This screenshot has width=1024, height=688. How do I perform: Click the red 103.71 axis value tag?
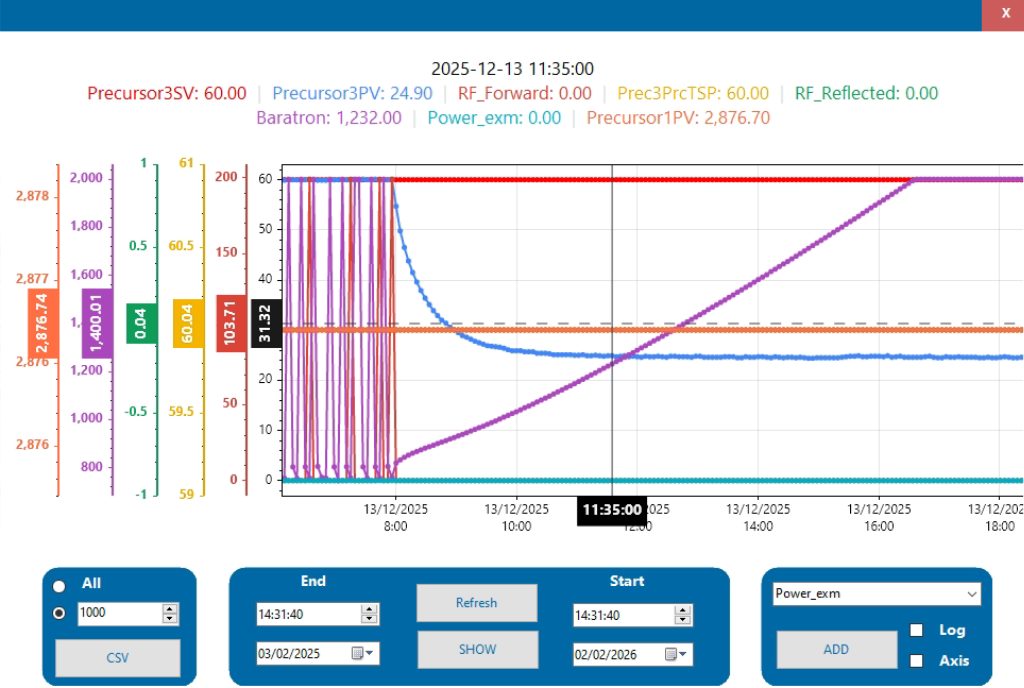(x=231, y=323)
